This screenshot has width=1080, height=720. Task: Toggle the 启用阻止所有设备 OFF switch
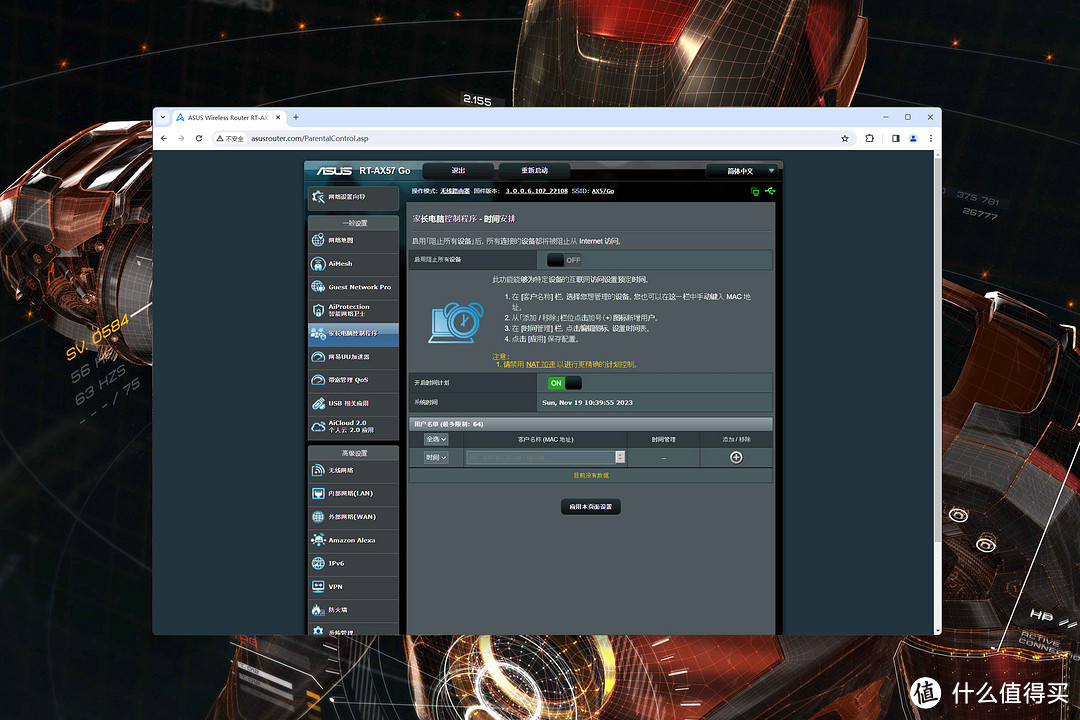[x=564, y=260]
